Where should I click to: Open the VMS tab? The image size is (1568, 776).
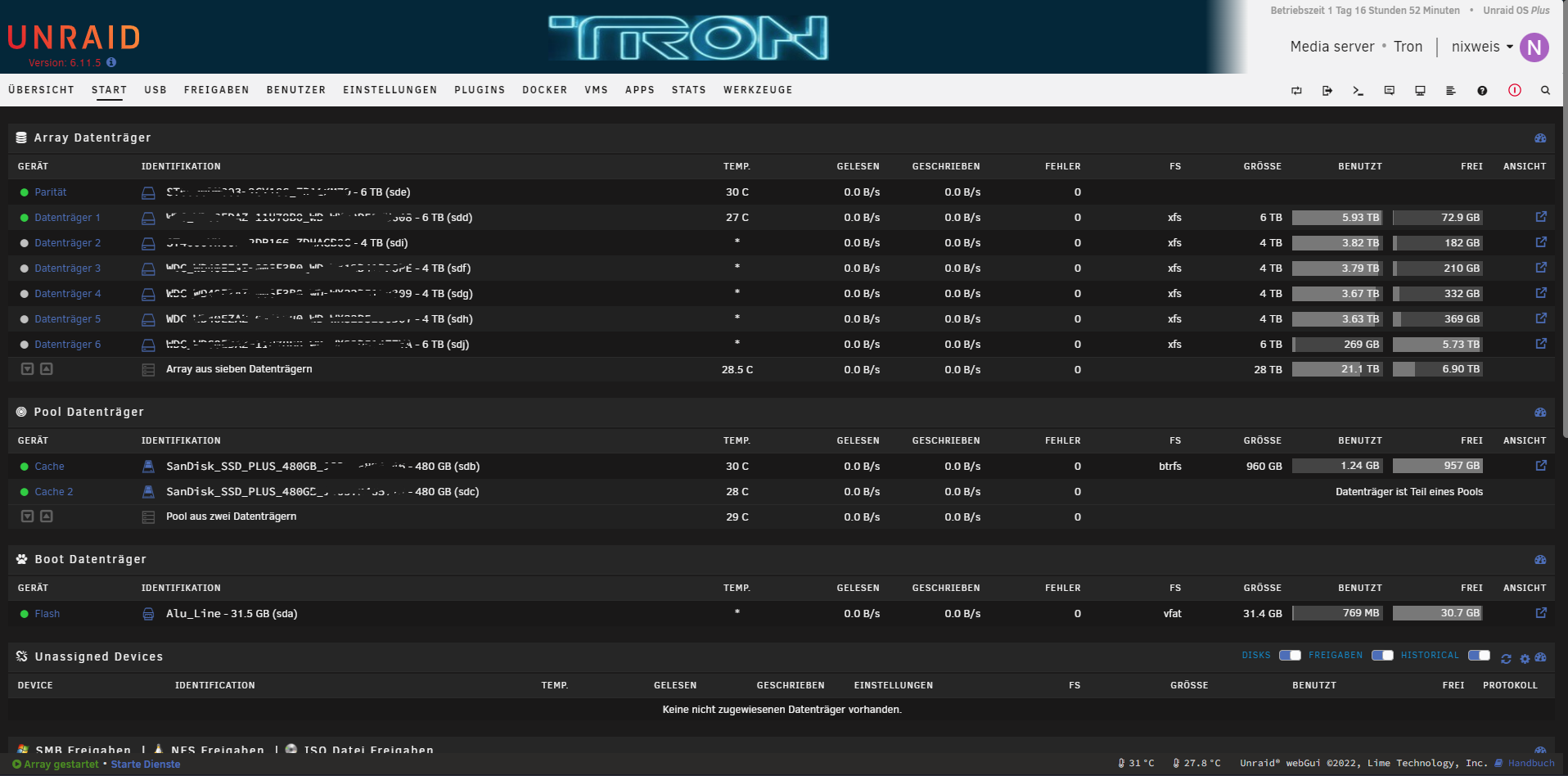point(596,90)
